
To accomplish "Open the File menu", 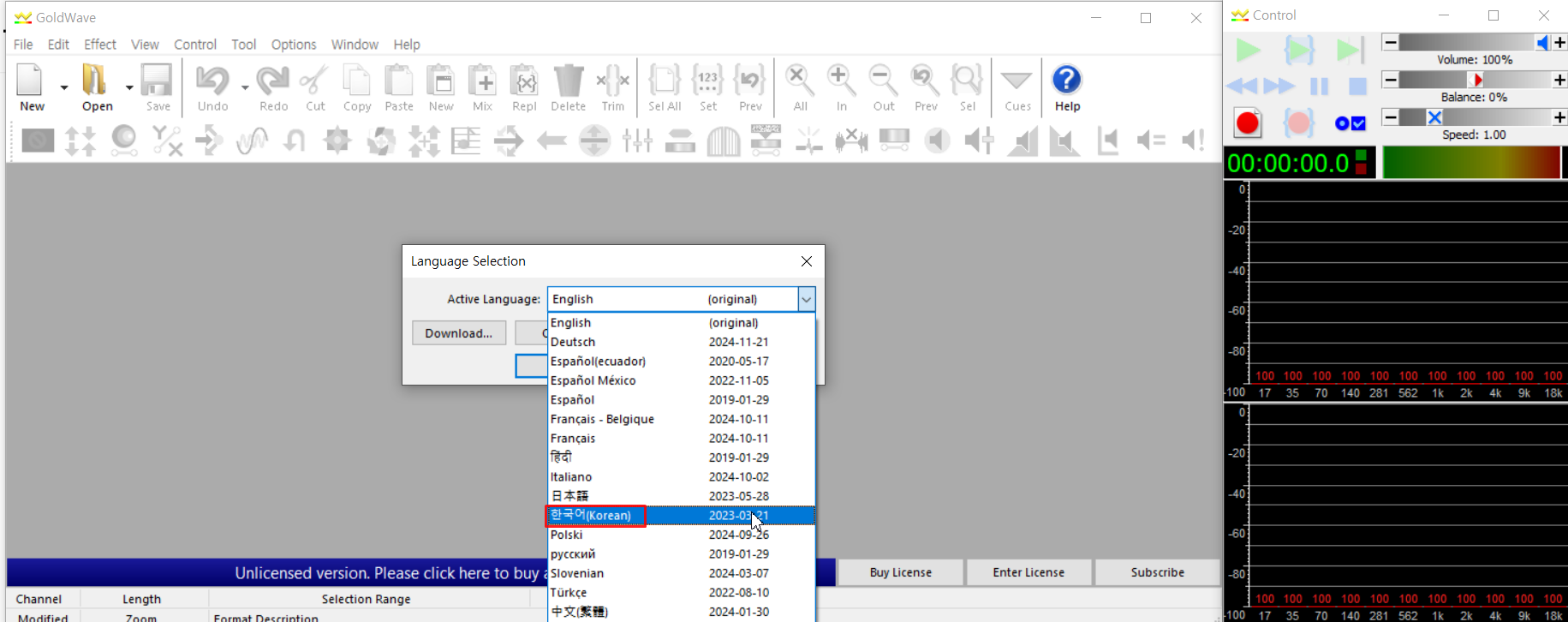I will [x=23, y=45].
